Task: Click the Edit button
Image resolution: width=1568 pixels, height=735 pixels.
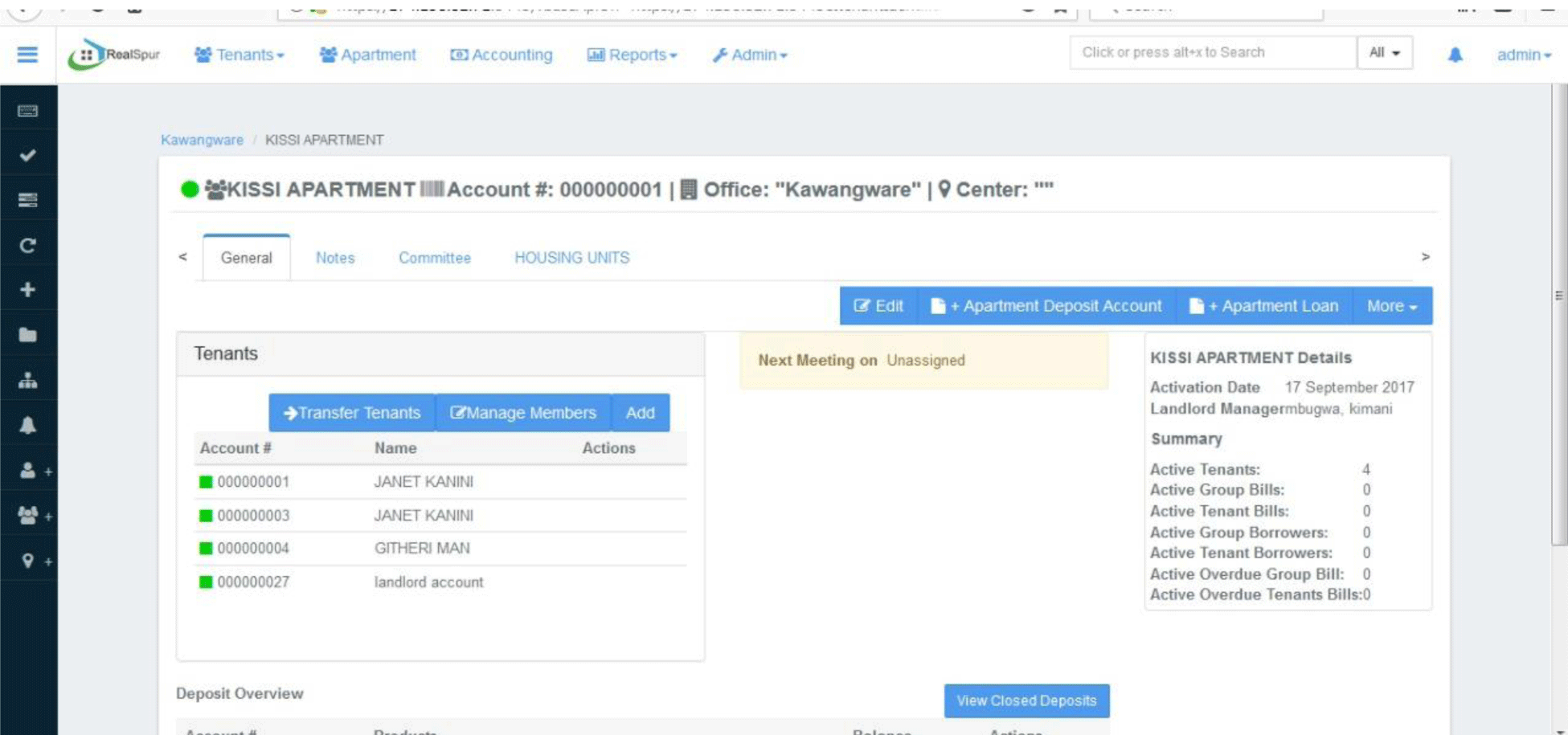Action: 878,306
